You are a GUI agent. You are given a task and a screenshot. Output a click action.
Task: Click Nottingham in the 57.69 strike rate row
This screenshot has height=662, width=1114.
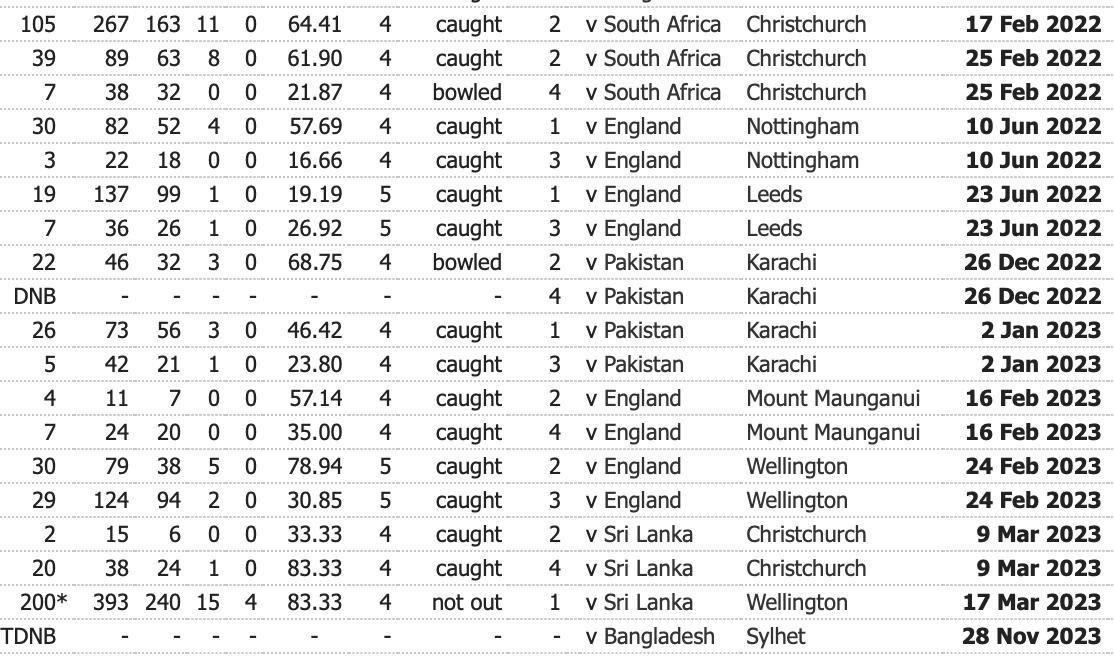pos(802,127)
